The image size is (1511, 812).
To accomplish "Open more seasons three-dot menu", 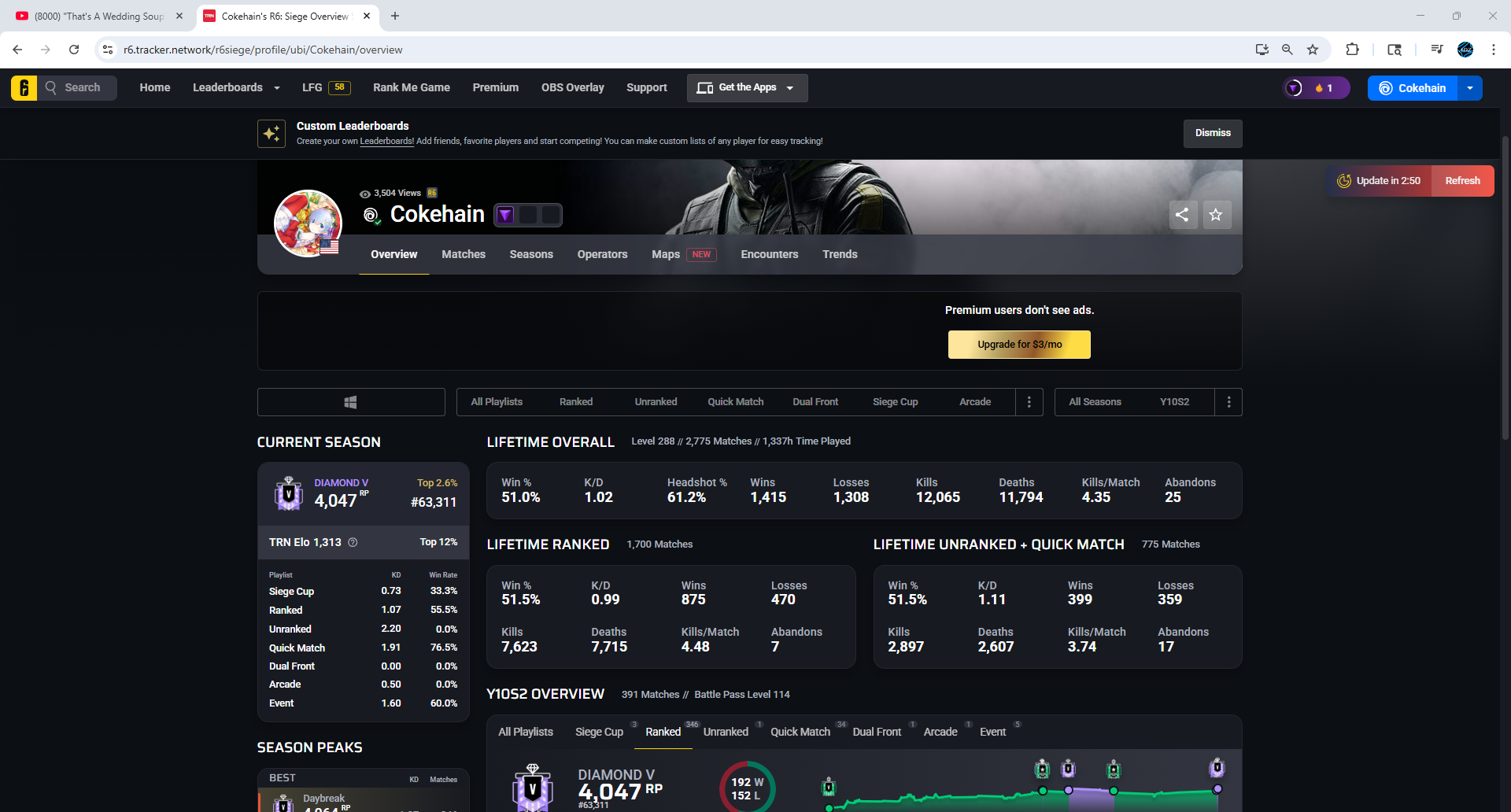I will pyautogui.click(x=1229, y=402).
